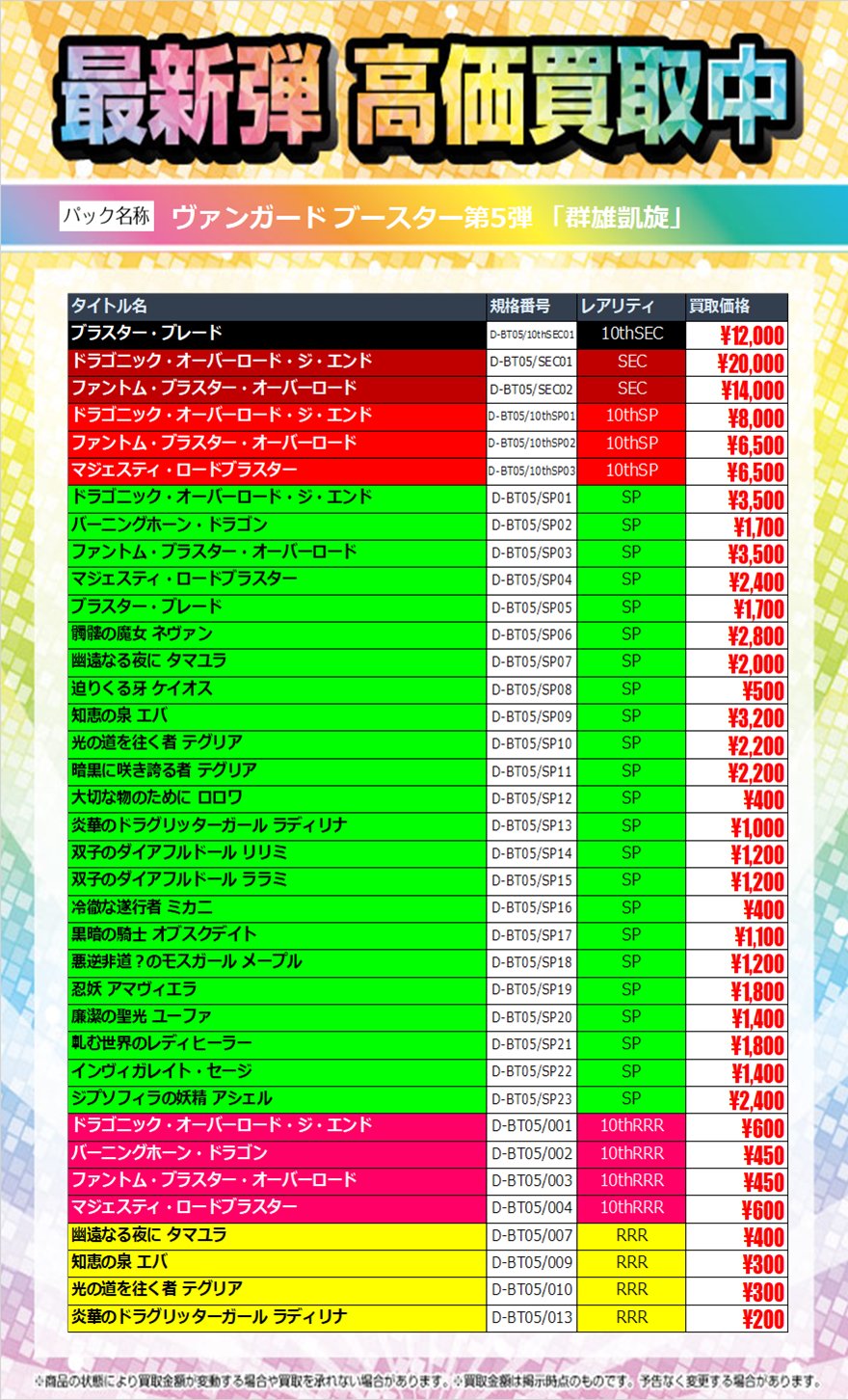Select card number D-BT05/SP13
Image resolution: width=848 pixels, height=1400 pixels.
point(532,825)
